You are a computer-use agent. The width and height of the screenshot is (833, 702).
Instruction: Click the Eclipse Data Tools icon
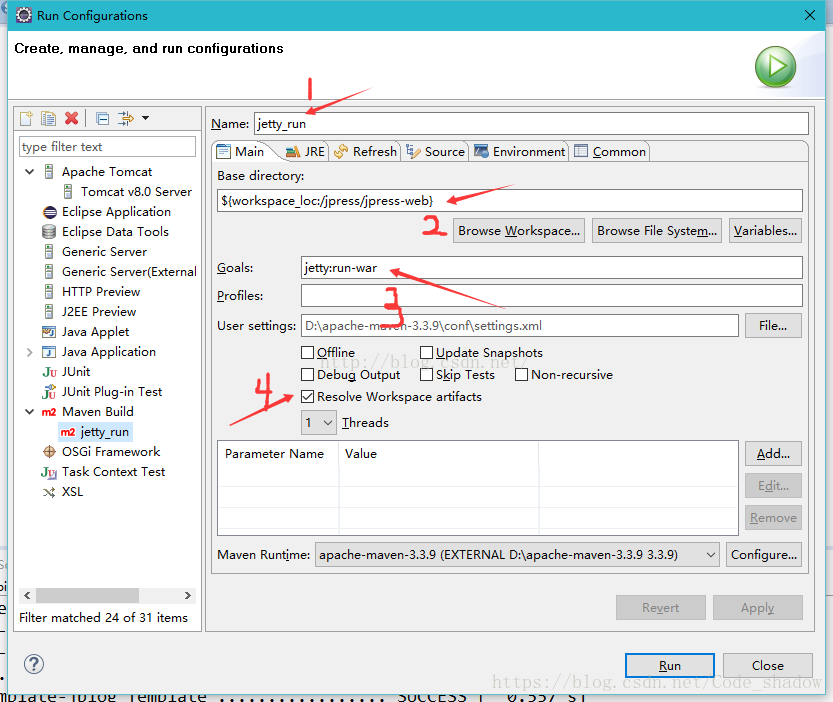pos(49,232)
